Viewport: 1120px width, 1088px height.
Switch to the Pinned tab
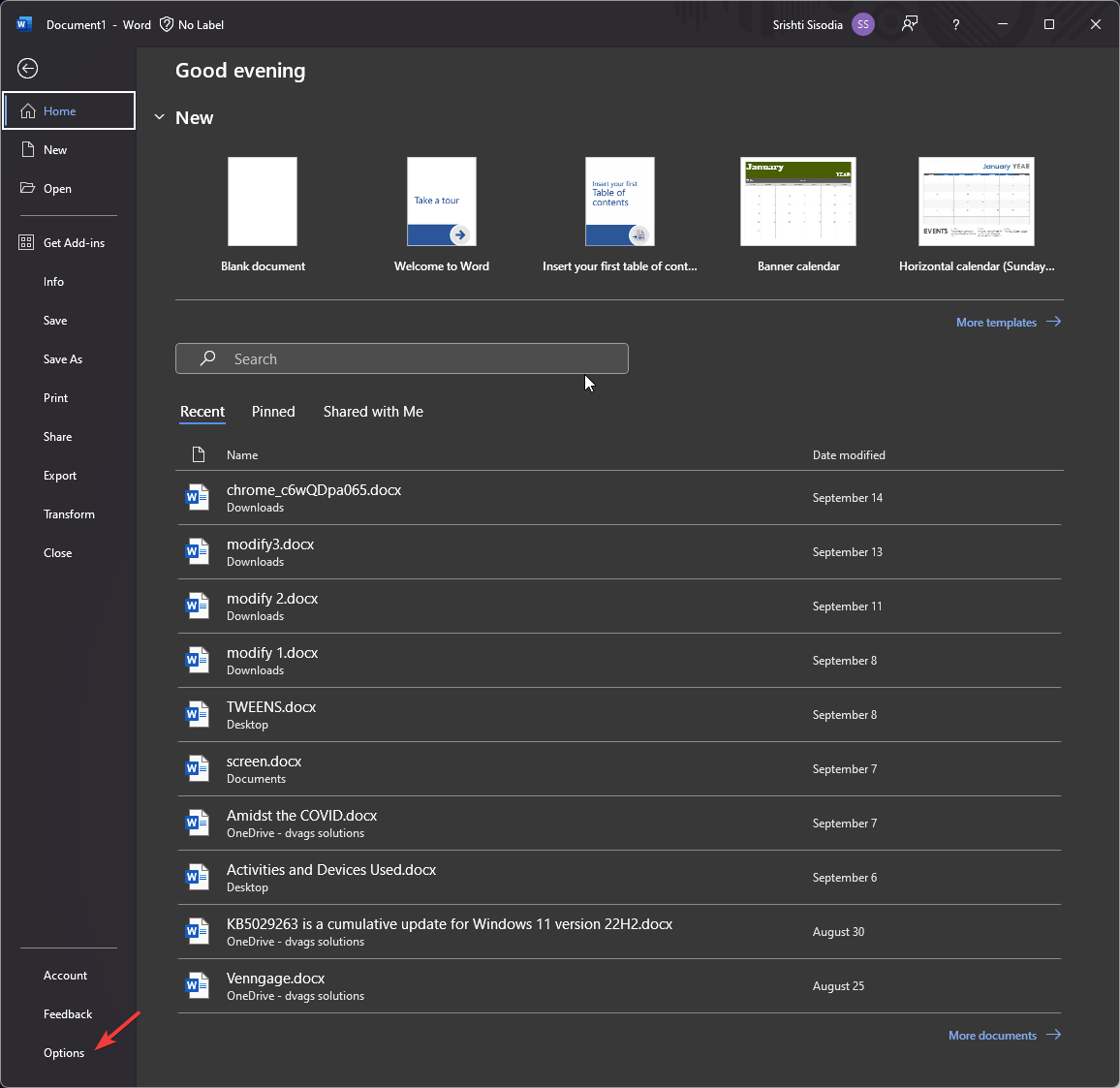tap(273, 412)
